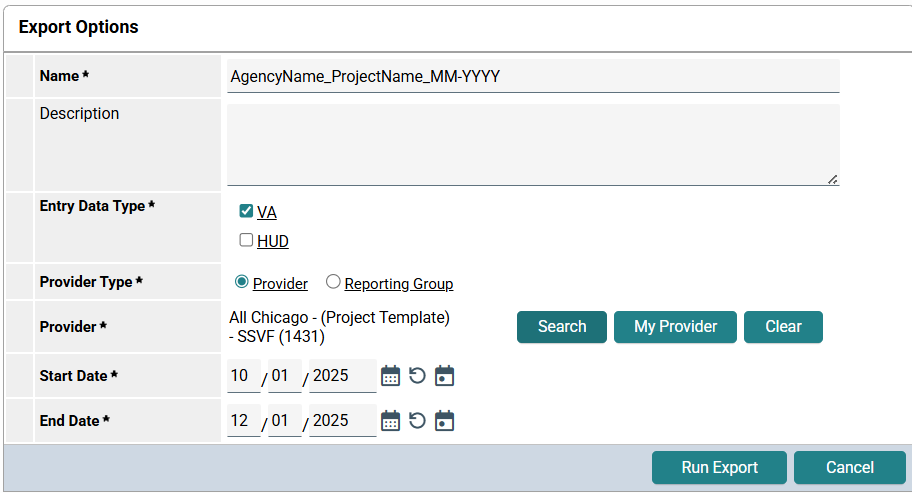912x493 pixels.
Task: Click the Search provider button
Action: (x=562, y=327)
